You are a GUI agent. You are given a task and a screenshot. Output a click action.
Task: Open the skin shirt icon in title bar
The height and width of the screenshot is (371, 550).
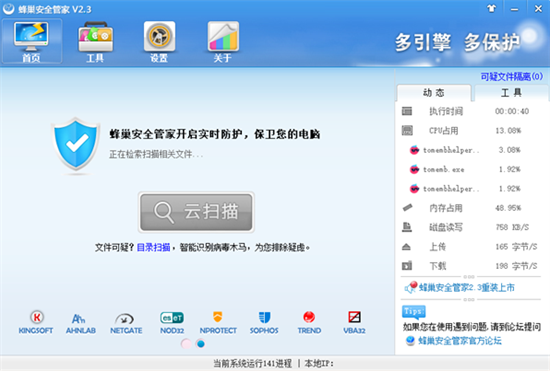point(491,9)
